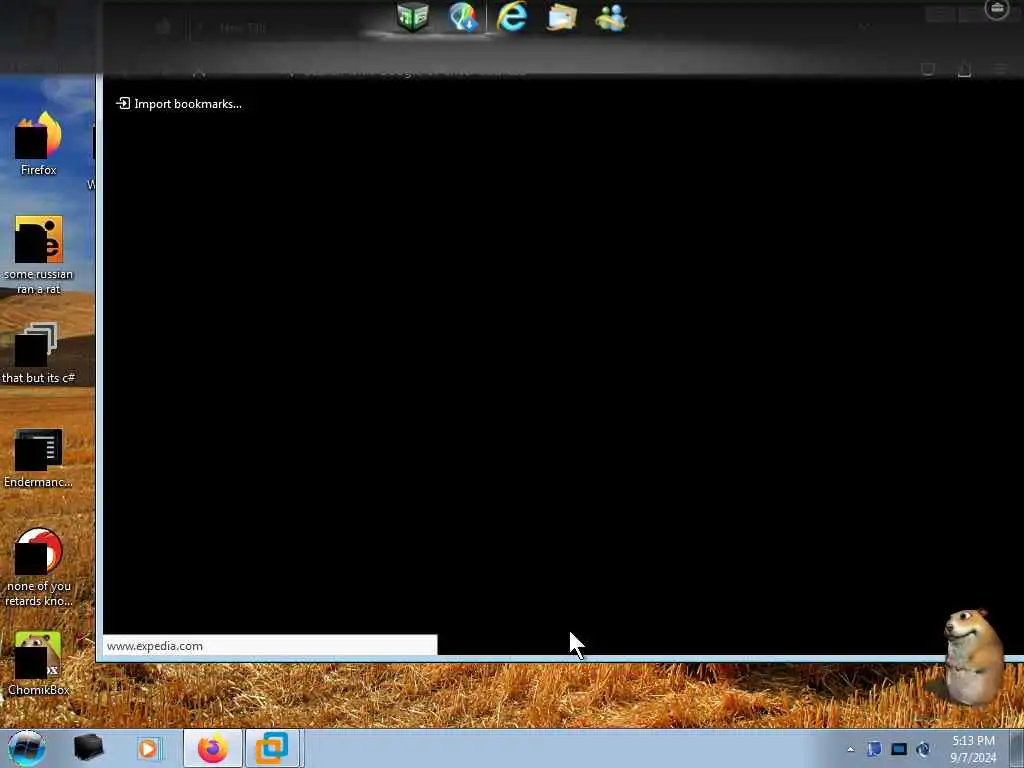Open the Import bookmarks link
Viewport: 1024px width, 768px height.
click(178, 104)
